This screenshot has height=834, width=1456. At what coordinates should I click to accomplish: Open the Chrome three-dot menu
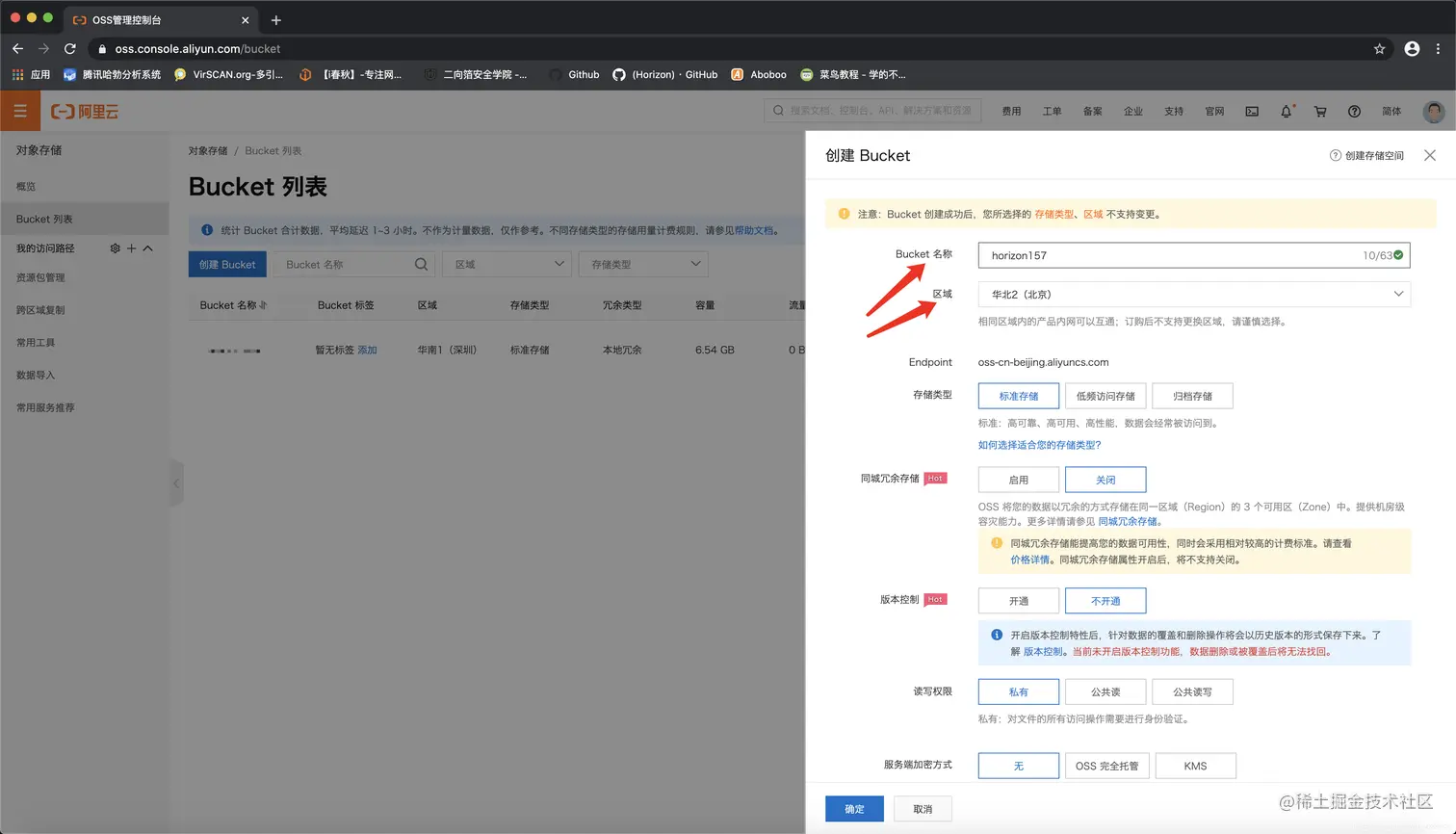(x=1439, y=48)
